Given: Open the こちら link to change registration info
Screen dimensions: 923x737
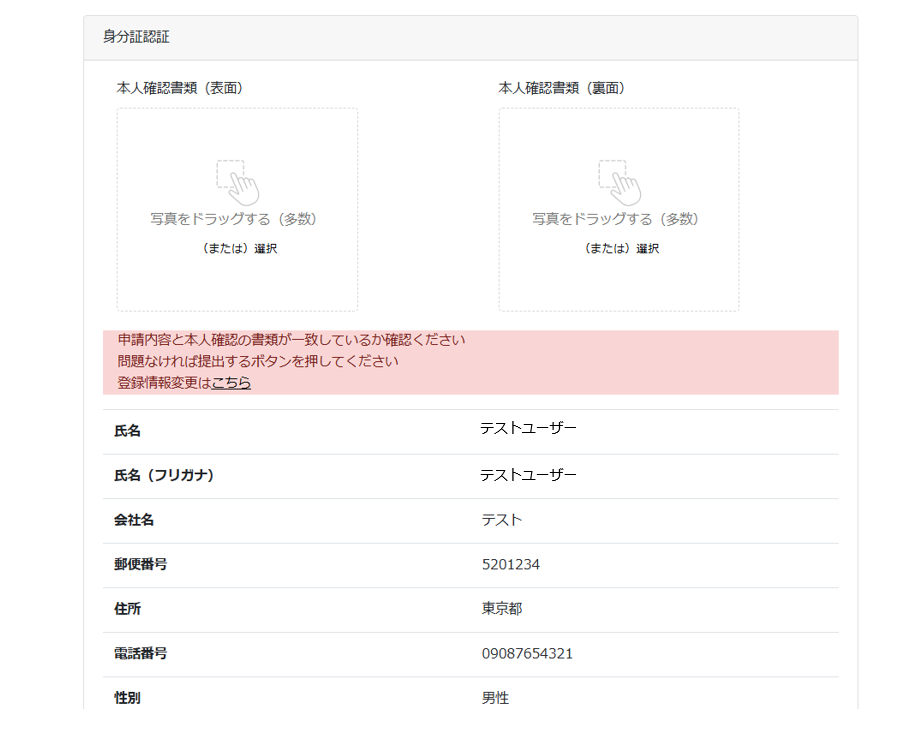Looking at the screenshot, I should pyautogui.click(x=231, y=382).
